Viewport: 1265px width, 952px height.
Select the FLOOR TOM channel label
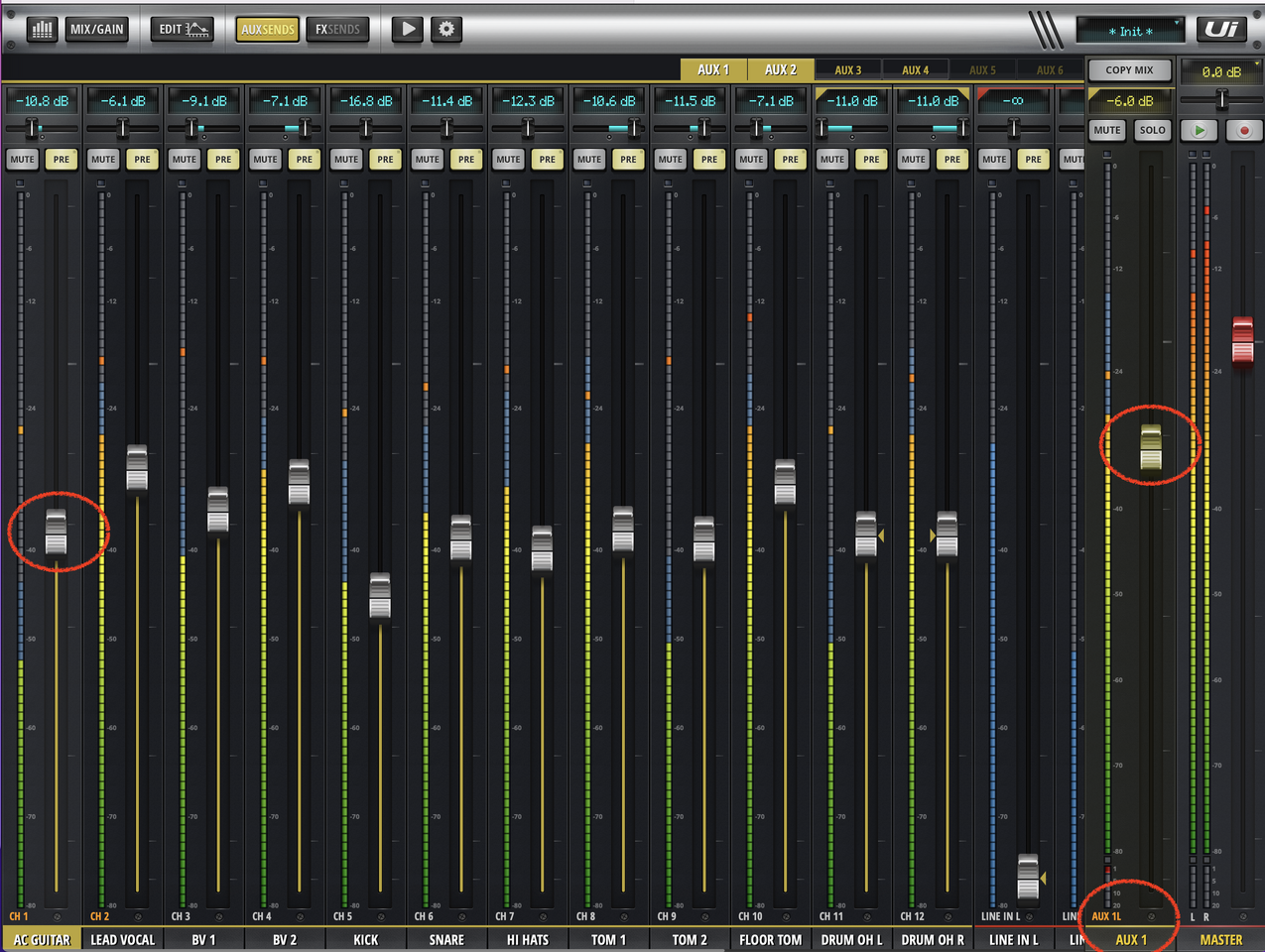[771, 939]
